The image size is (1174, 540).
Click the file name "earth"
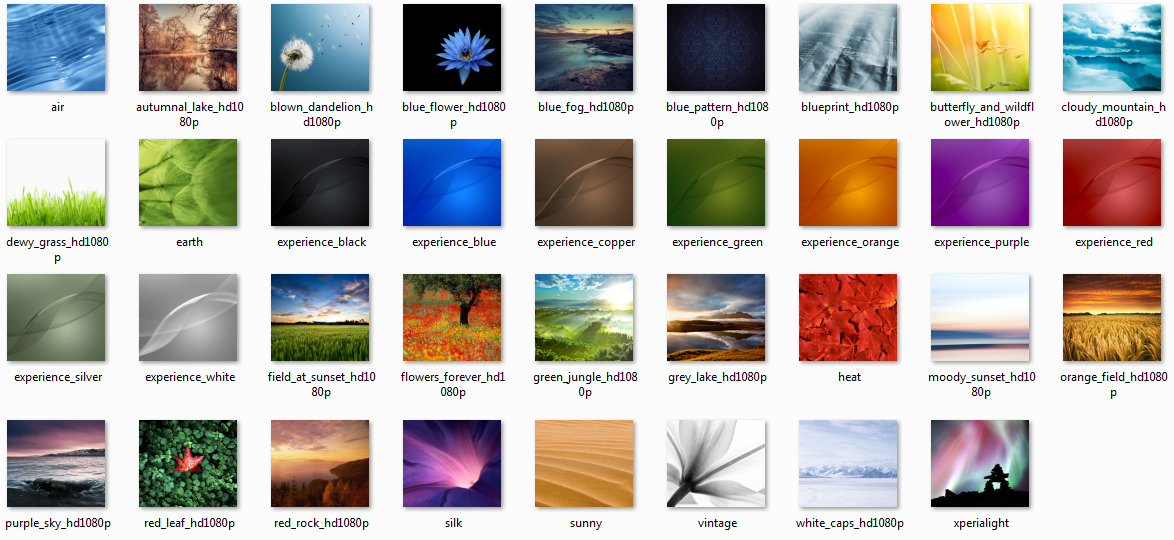(189, 242)
